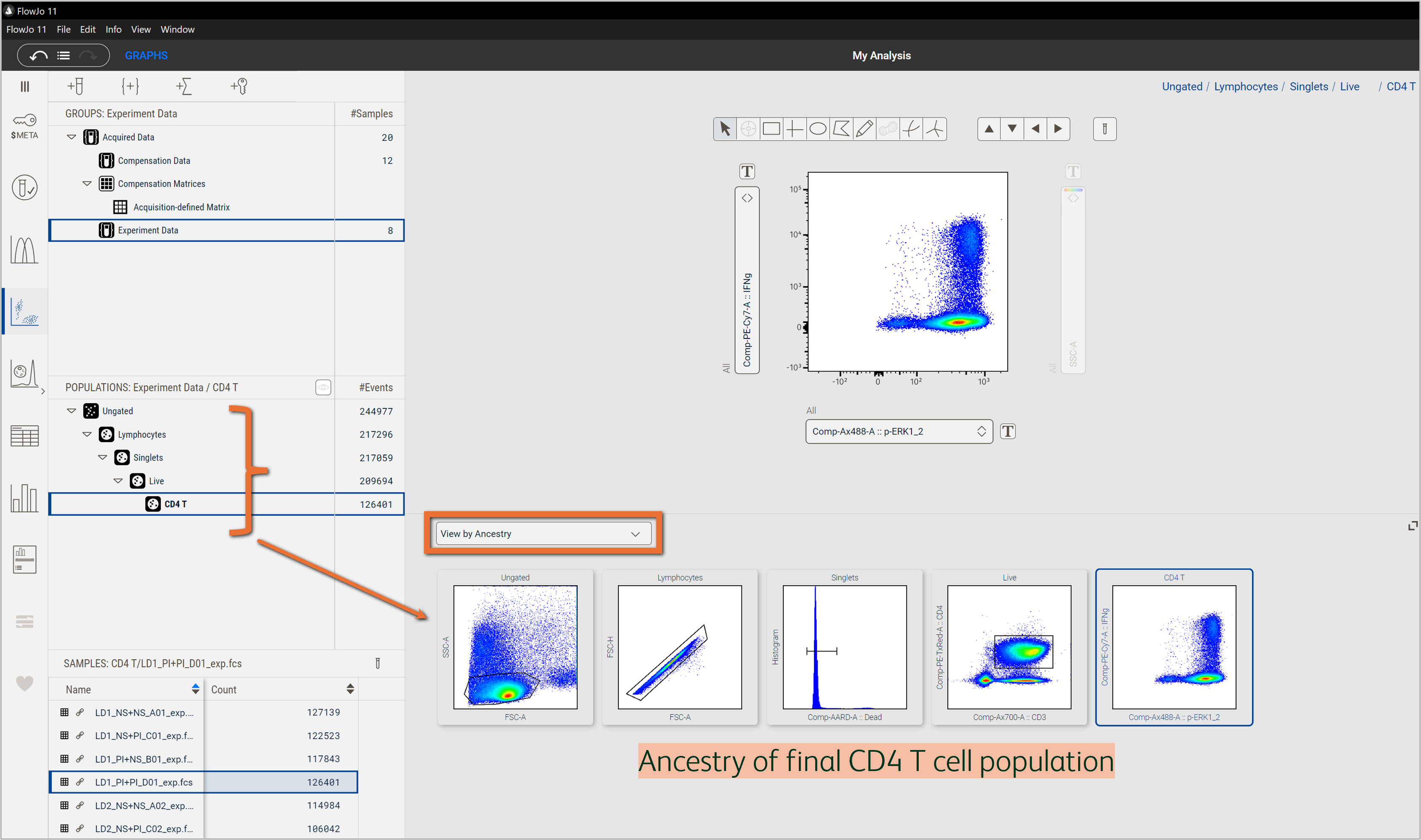1421x840 pixels.
Task: Click the Lymphocytes breadcrumb link
Action: point(1246,87)
